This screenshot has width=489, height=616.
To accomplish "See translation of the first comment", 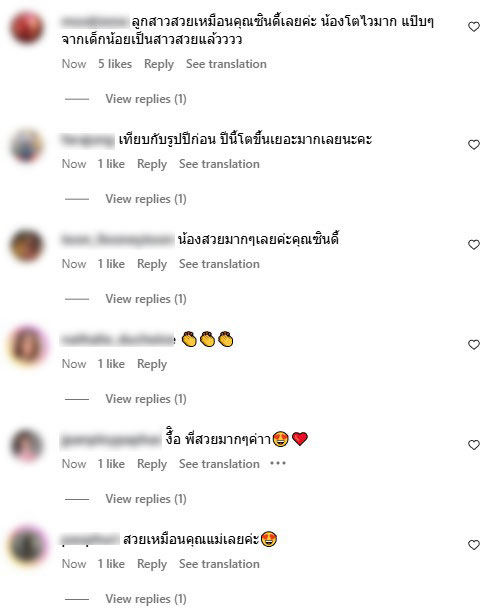I will [226, 64].
